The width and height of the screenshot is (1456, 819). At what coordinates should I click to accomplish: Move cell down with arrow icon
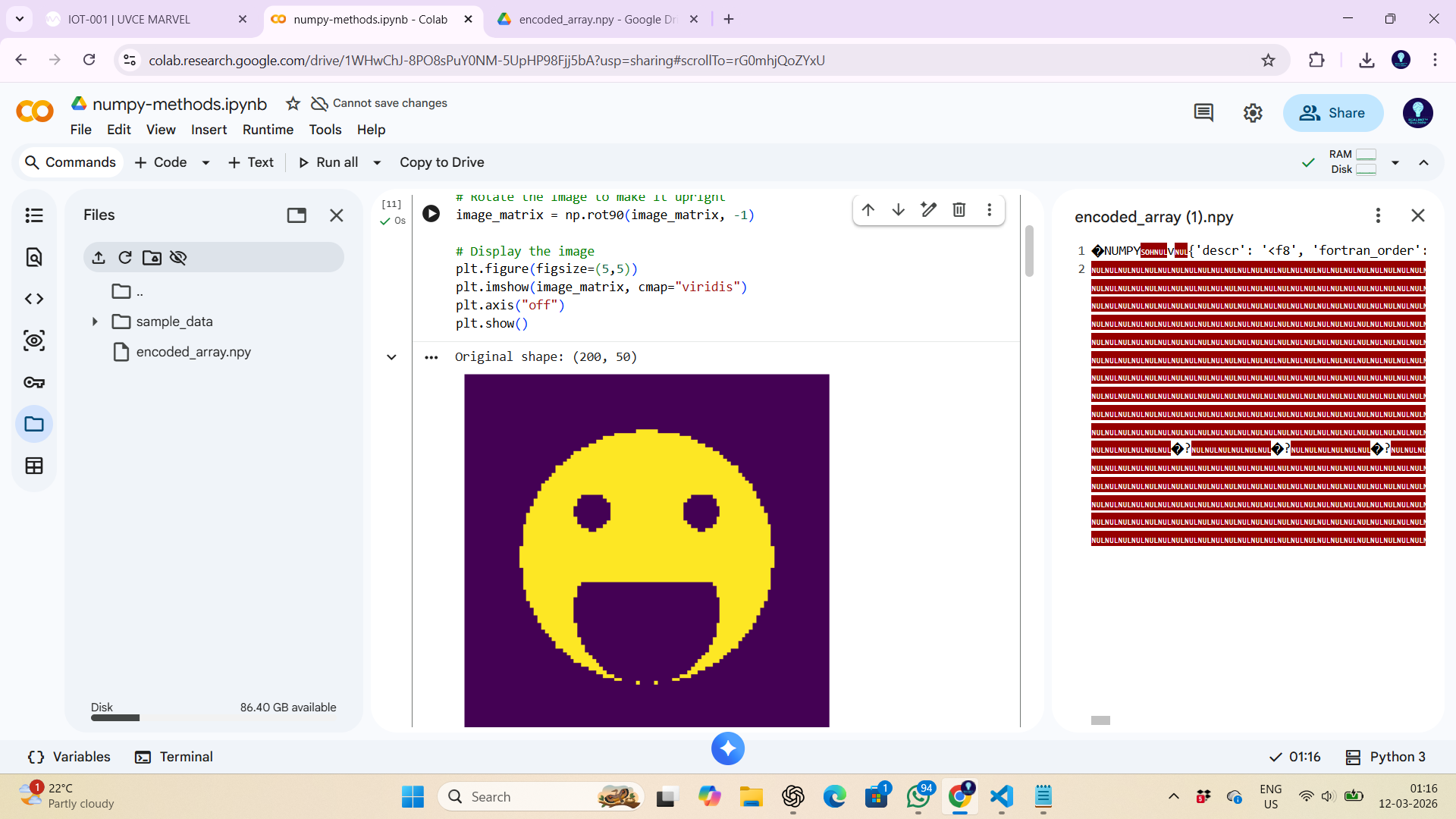point(898,210)
